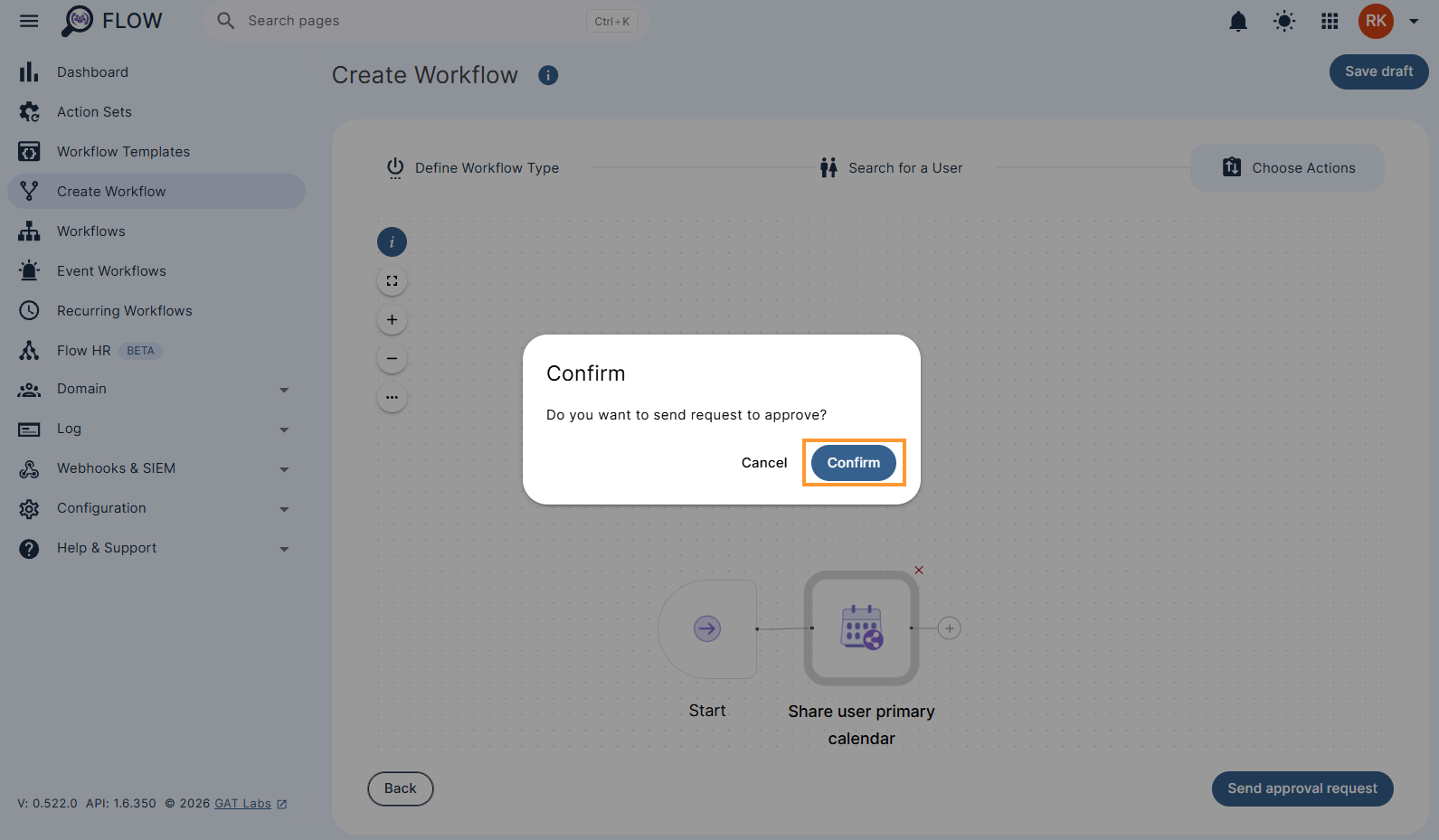Open Recurring Workflows in sidebar
The height and width of the screenshot is (840, 1439).
click(x=156, y=311)
